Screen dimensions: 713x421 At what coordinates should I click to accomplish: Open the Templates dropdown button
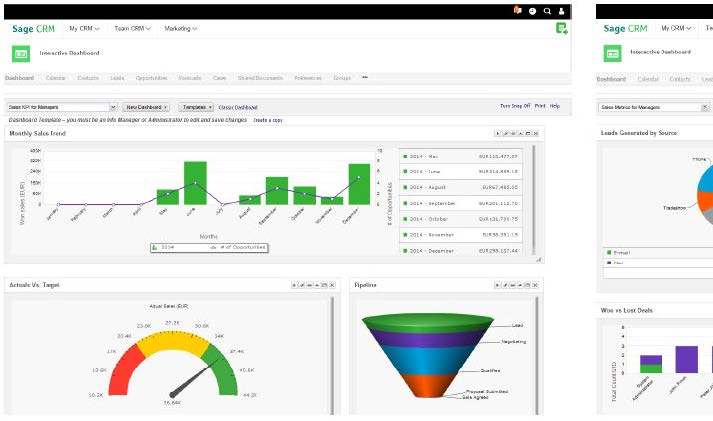tap(196, 107)
